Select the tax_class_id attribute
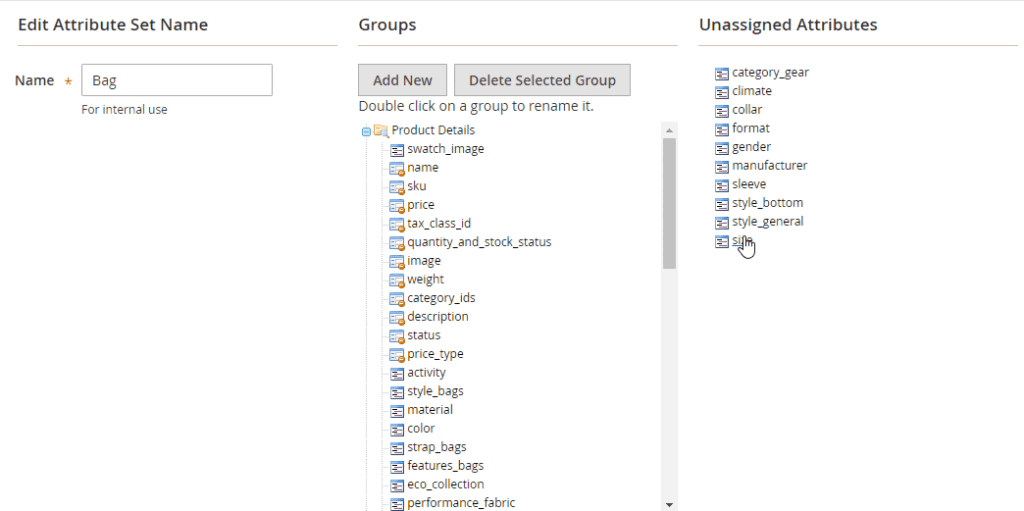 pyautogui.click(x=439, y=223)
